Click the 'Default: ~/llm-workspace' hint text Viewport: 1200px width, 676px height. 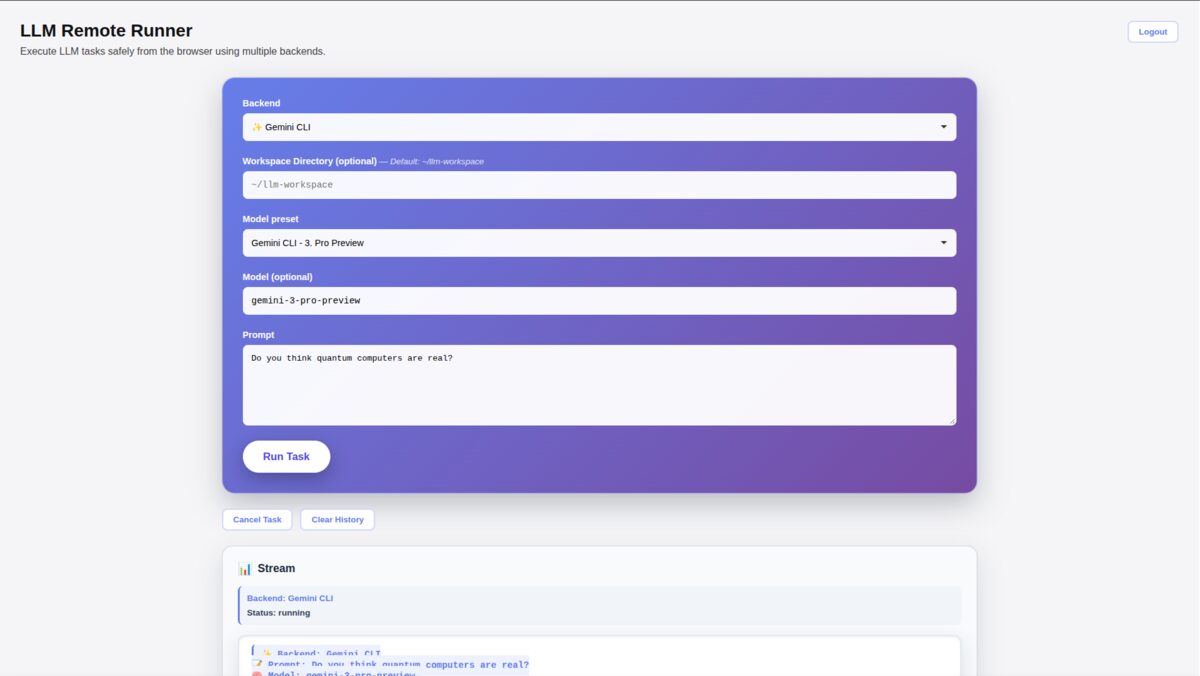click(x=436, y=161)
